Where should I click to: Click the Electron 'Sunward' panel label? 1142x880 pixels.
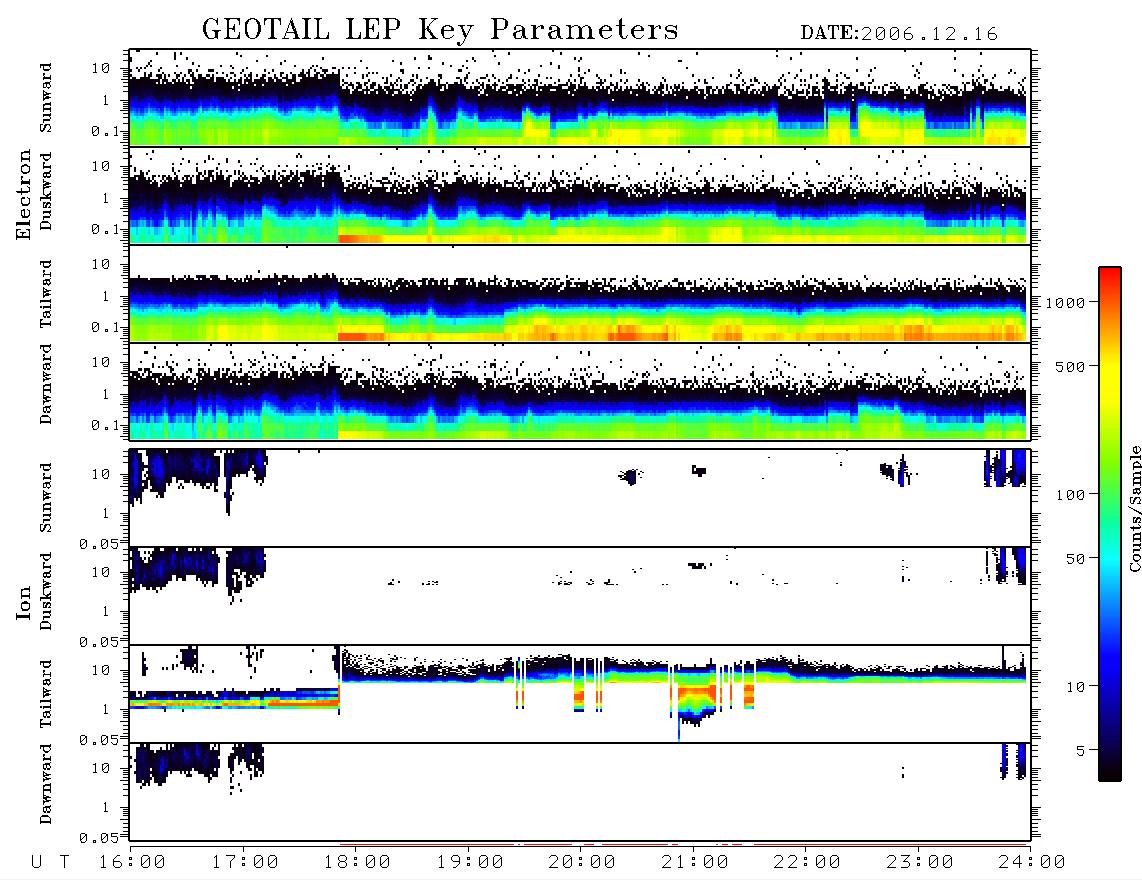click(x=46, y=98)
